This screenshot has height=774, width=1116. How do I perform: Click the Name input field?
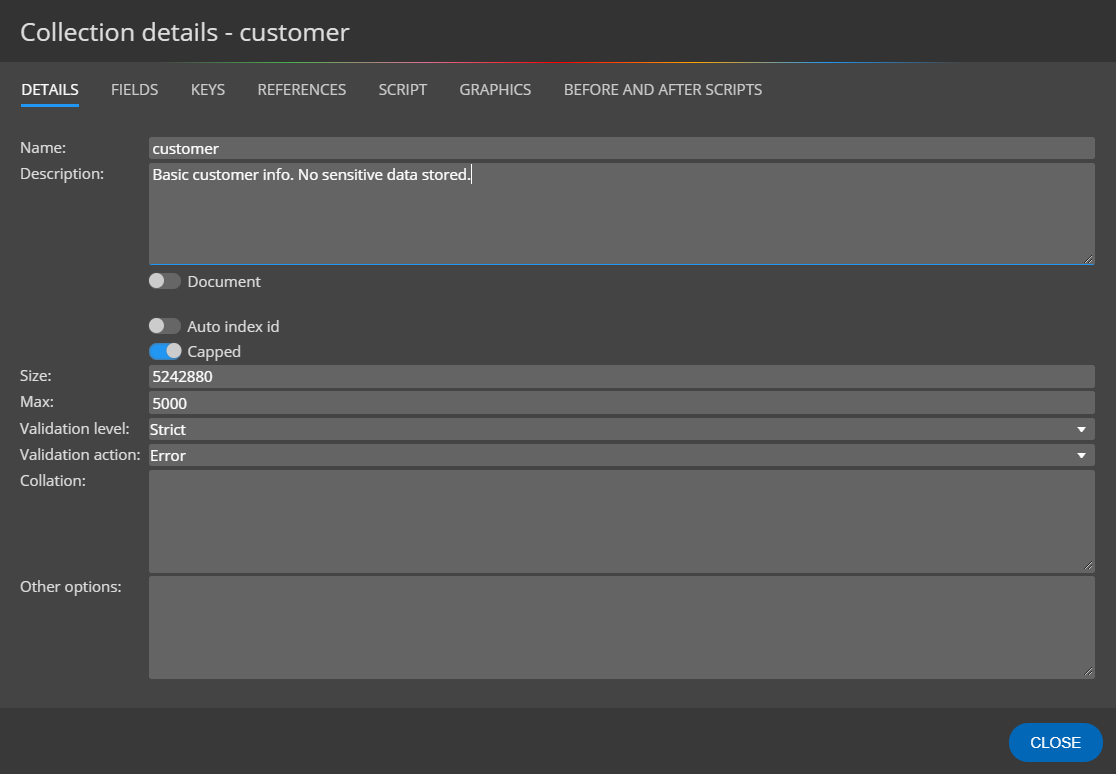pos(621,148)
